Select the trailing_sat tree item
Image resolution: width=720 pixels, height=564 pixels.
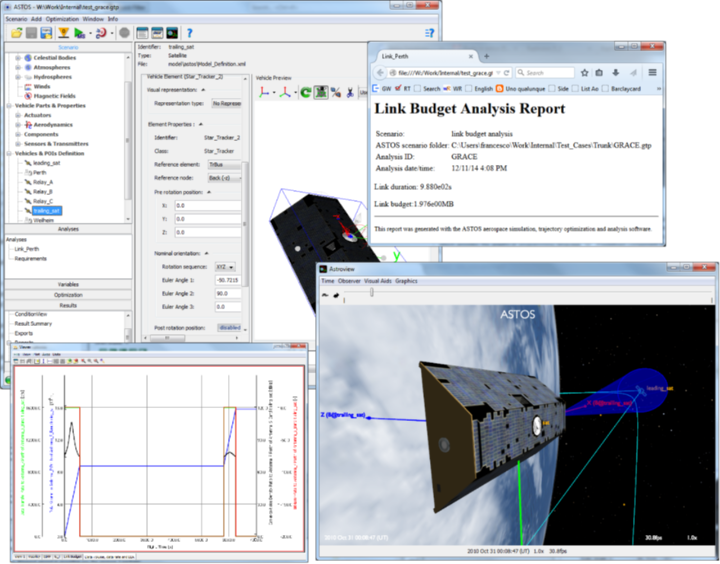click(x=46, y=211)
